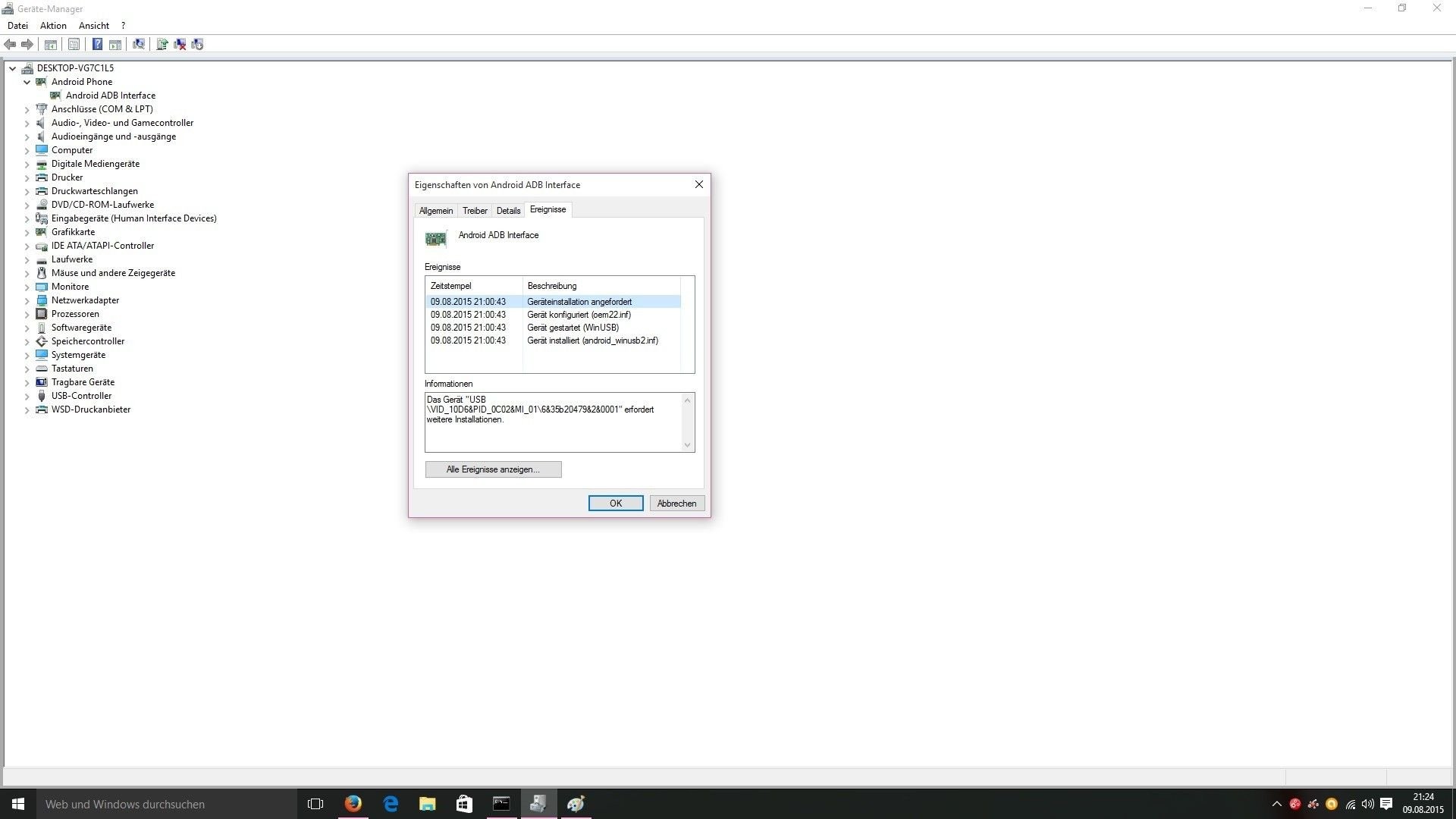This screenshot has width=1456, height=819.
Task: Close the Android ADB Interface properties dialog
Action: tap(699, 184)
